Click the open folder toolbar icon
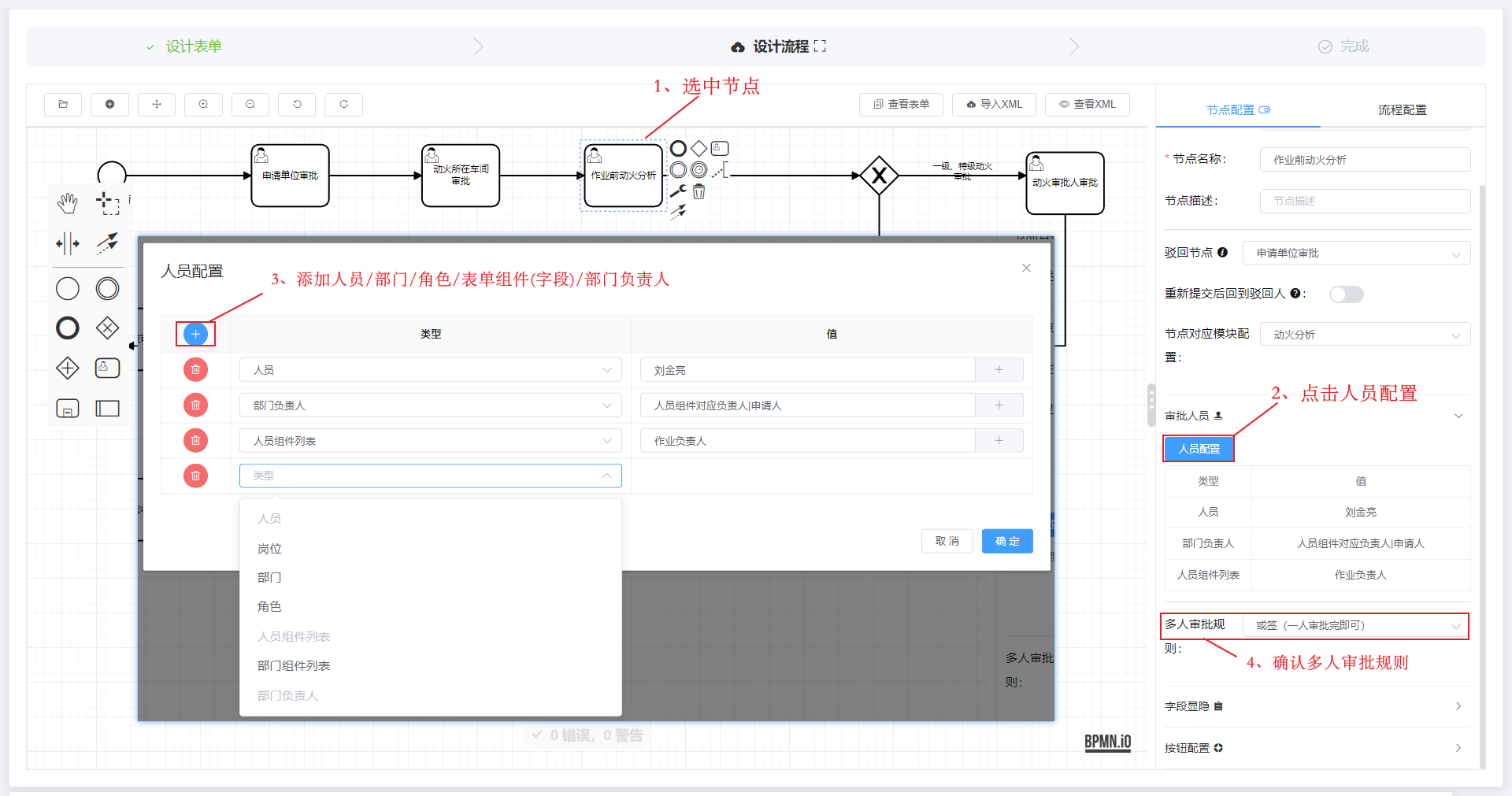This screenshot has height=796, width=1512. coord(63,104)
